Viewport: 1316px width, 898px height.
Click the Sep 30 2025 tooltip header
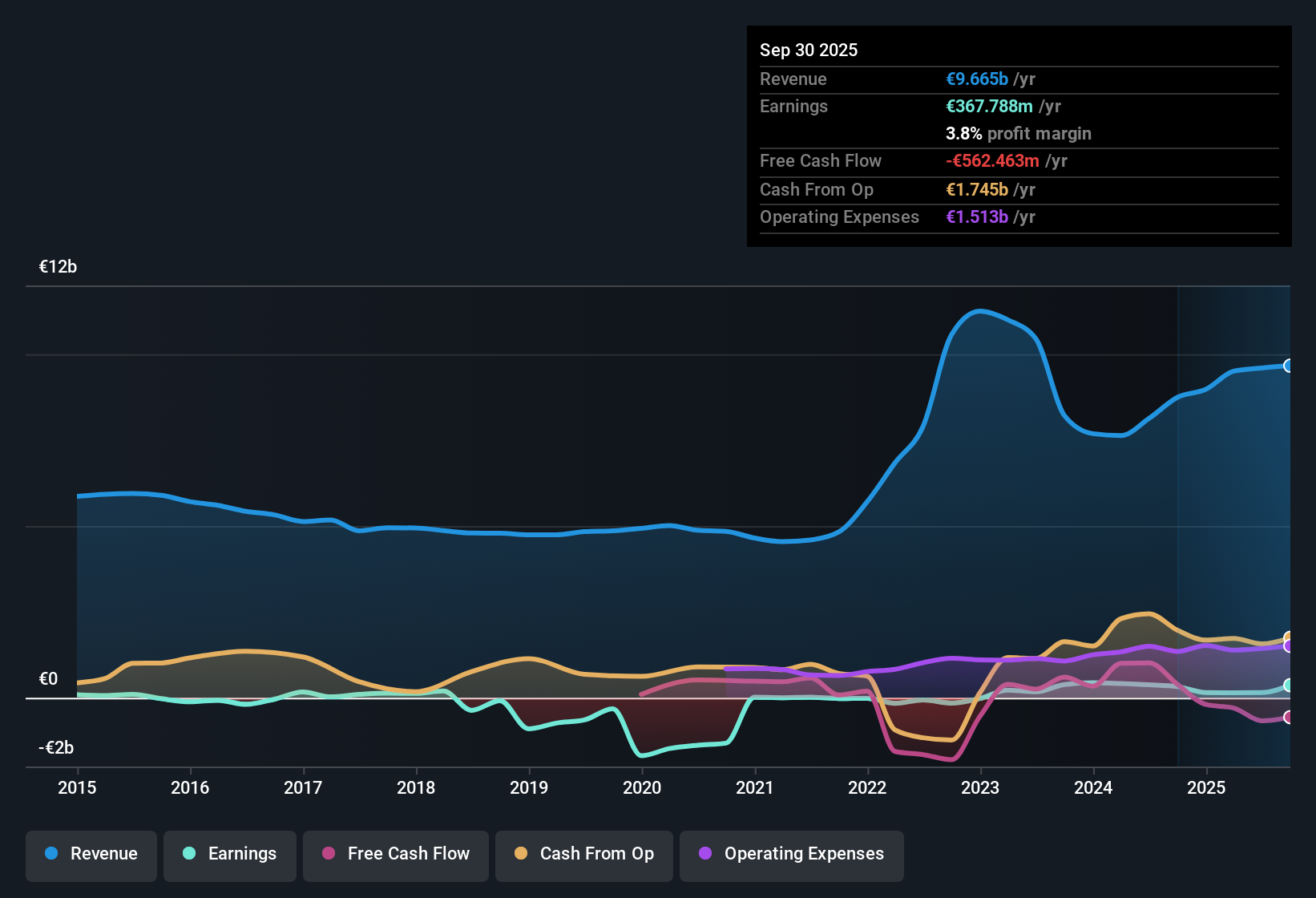click(809, 50)
